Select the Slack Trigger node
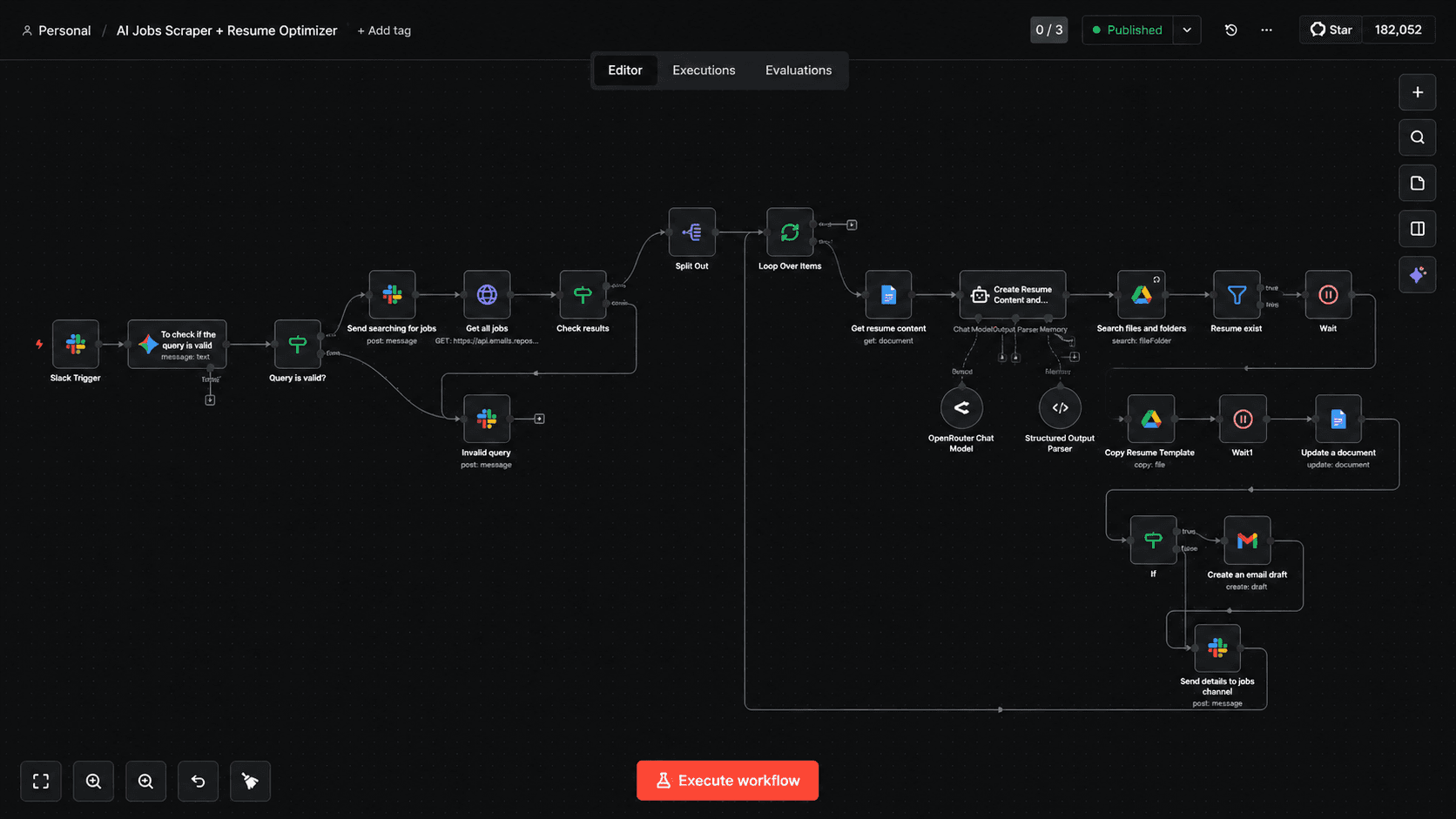The image size is (1456, 819). [76, 344]
